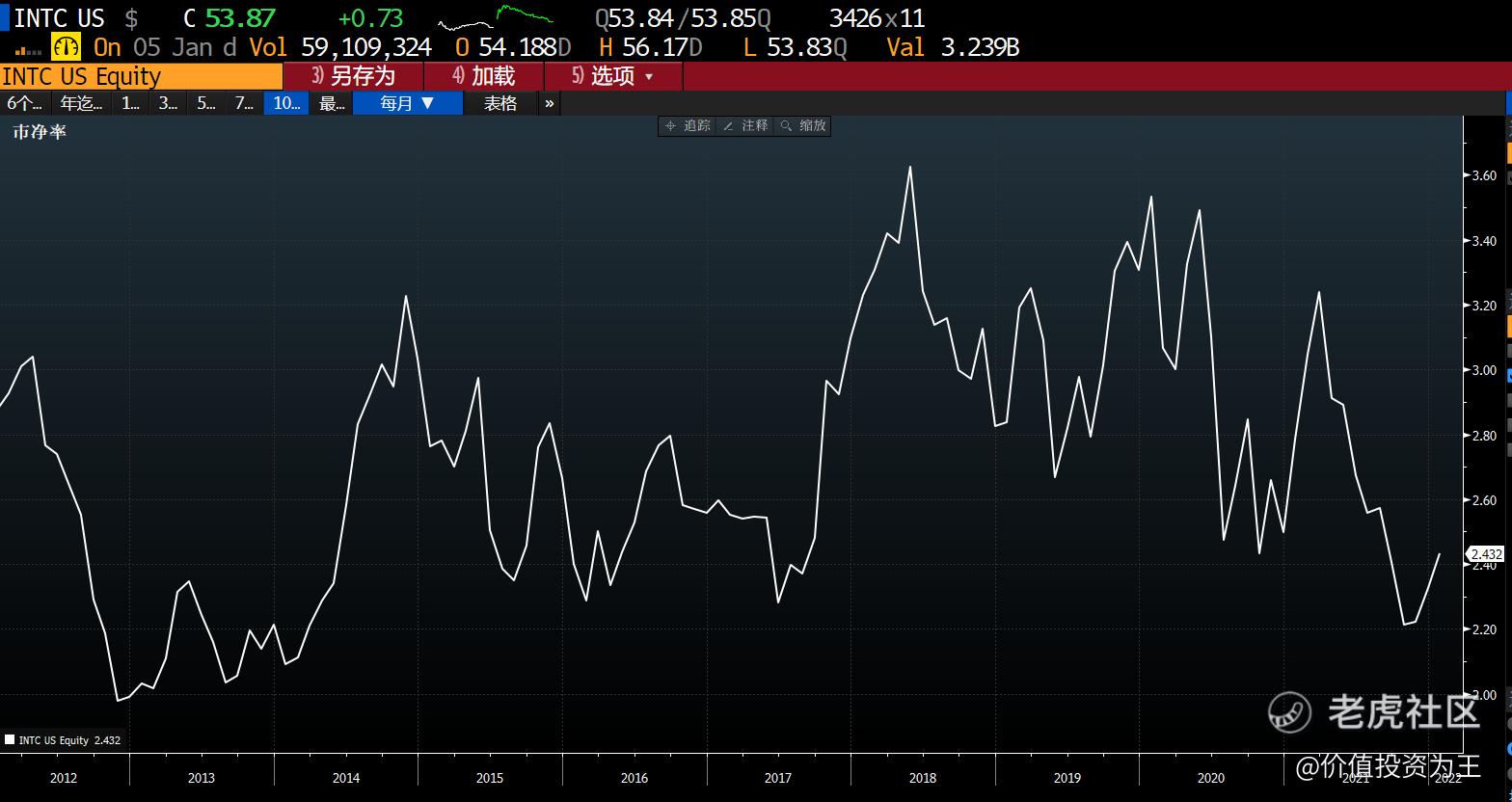Viewport: 1512px width, 802px height.
Task: Click the 2.60 y-axis label
Action: click(1484, 500)
